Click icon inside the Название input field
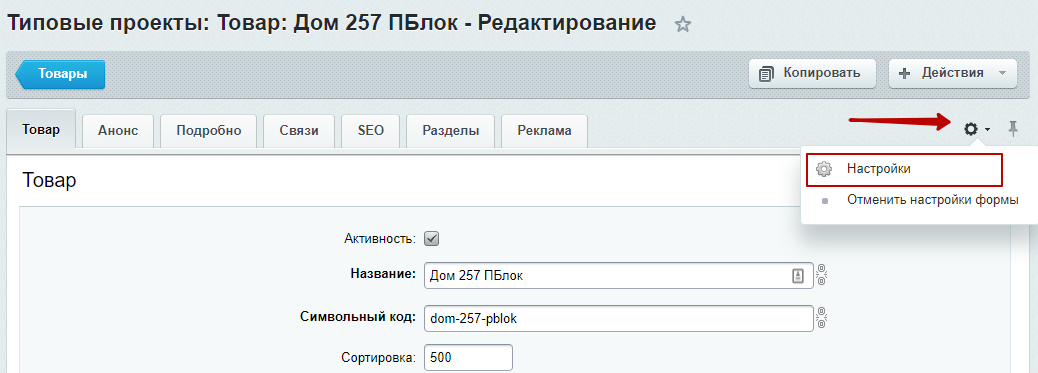Image resolution: width=1038 pixels, height=373 pixels. (x=798, y=276)
